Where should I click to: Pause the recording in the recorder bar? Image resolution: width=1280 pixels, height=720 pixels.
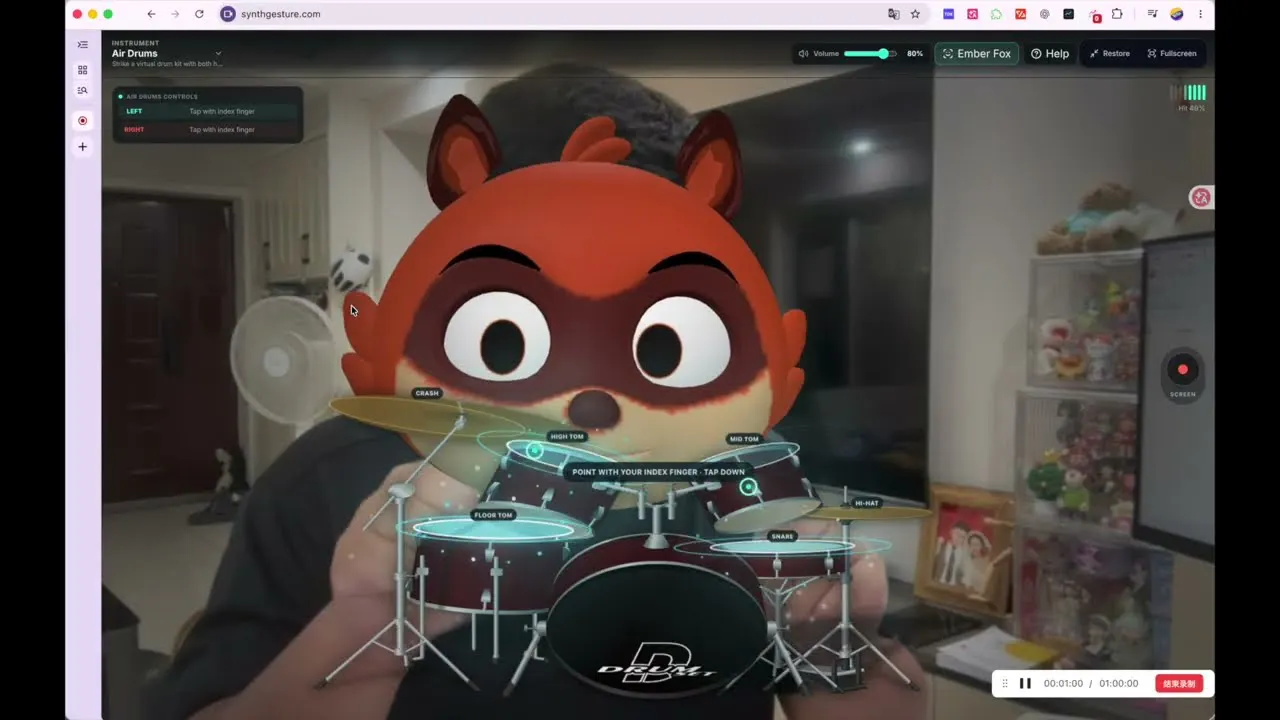coord(1025,684)
